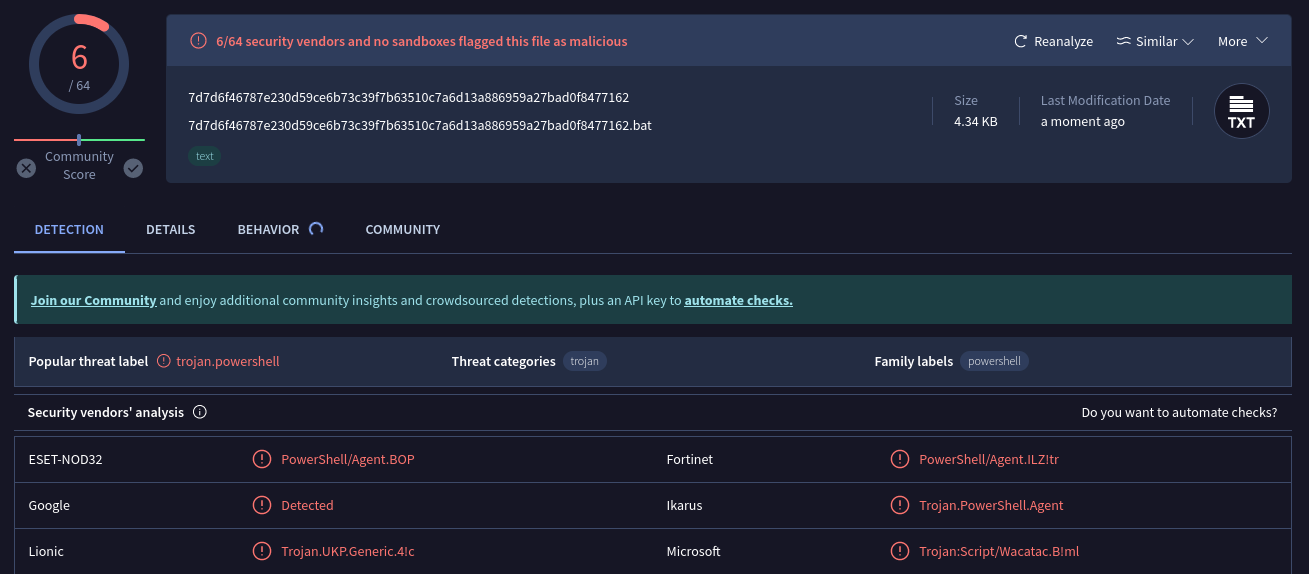The image size is (1309, 574).
Task: Click the trojan.powershell threat label
Action: (x=228, y=361)
